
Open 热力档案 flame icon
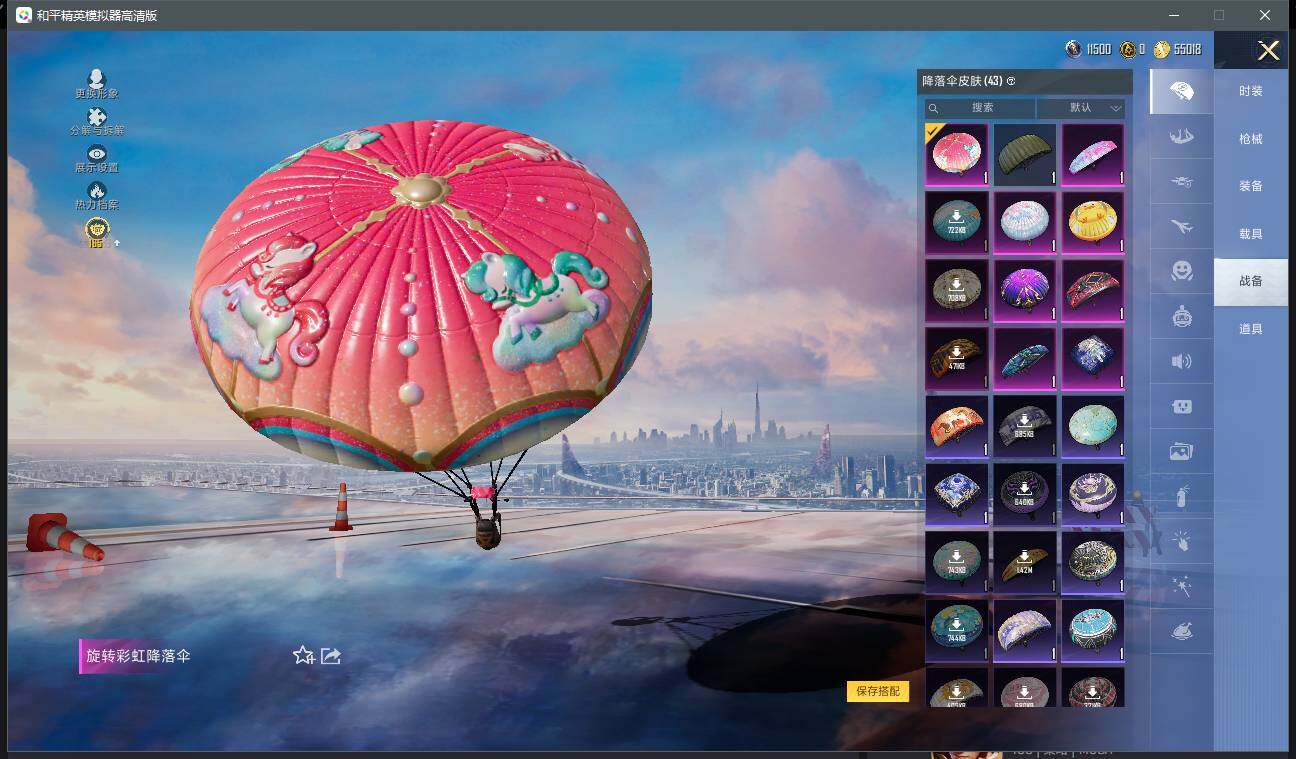pyautogui.click(x=97, y=196)
